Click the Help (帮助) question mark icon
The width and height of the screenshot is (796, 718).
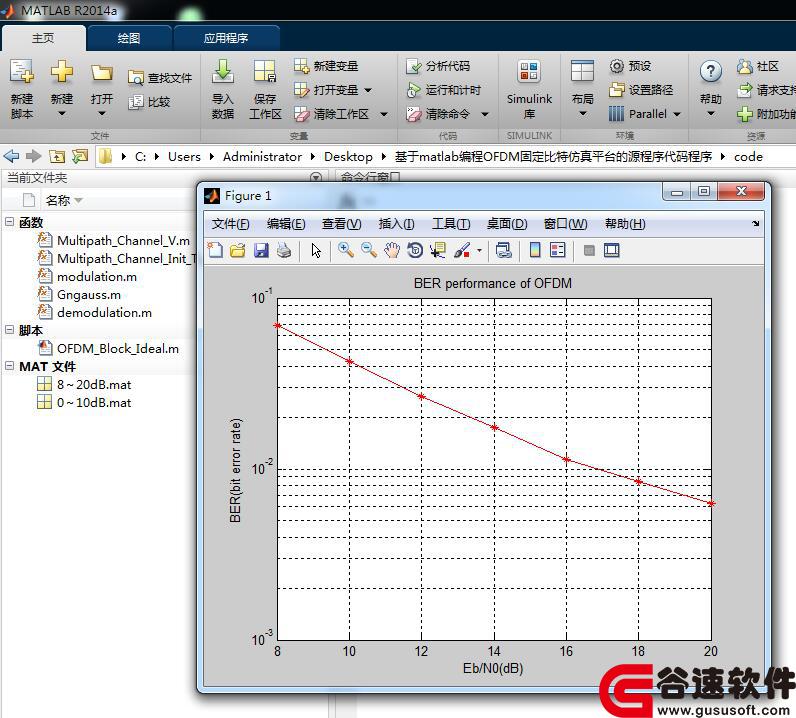pos(711,72)
